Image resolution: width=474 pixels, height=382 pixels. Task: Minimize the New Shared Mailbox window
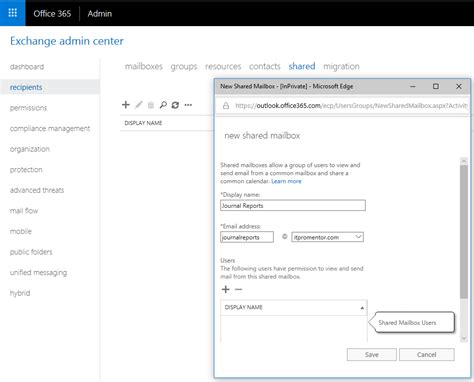(413, 86)
